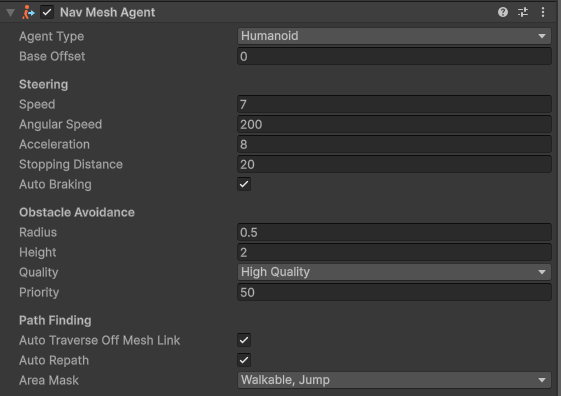Disable the Nav Mesh Agent component checkbox

(x=47, y=12)
